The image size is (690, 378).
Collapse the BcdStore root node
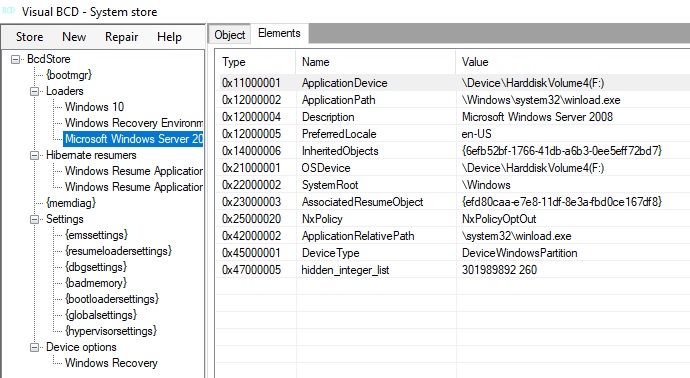pyautogui.click(x=15, y=59)
